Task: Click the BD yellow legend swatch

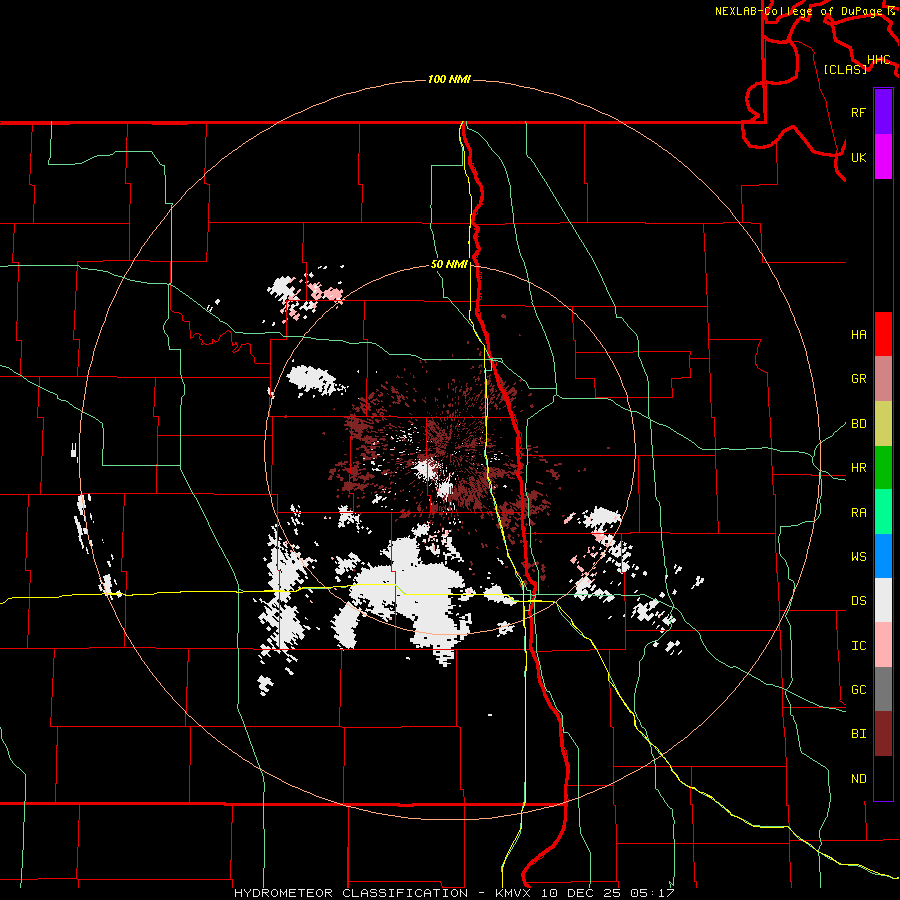Action: pyautogui.click(x=883, y=423)
